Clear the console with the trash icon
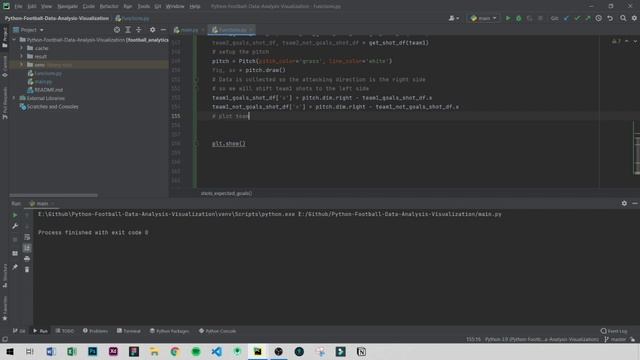This screenshot has height=360, width=640. point(27,269)
